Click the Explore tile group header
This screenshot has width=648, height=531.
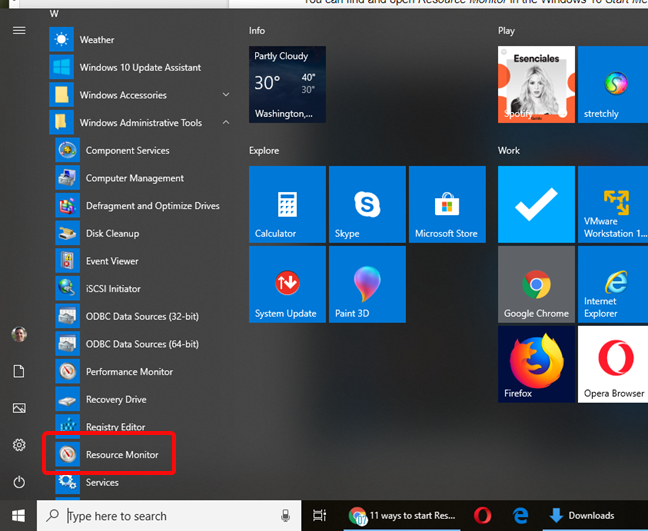(264, 150)
